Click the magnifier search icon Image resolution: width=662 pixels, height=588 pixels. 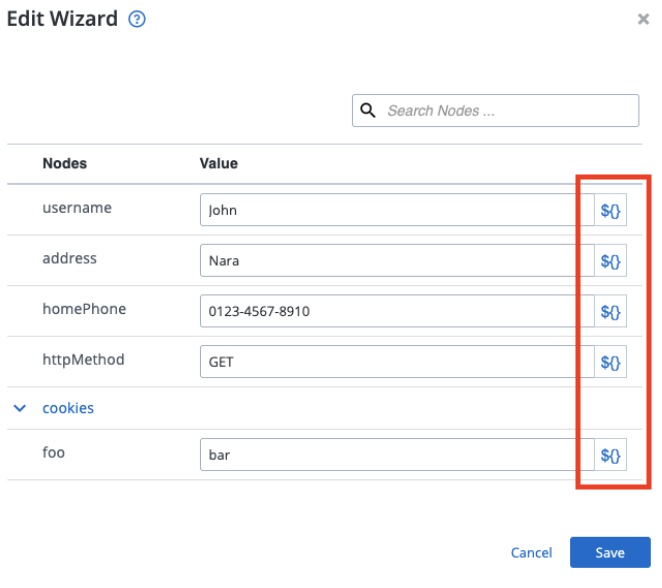(x=367, y=111)
